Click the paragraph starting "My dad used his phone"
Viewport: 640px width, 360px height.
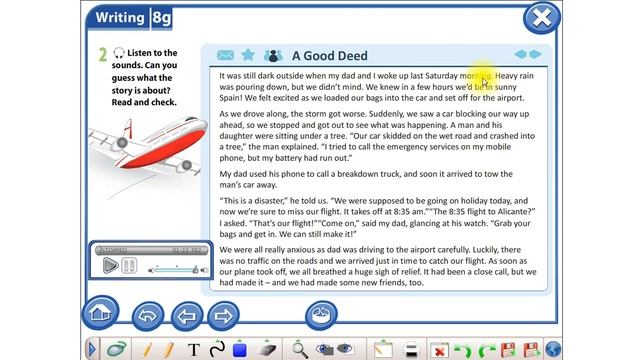366,179
